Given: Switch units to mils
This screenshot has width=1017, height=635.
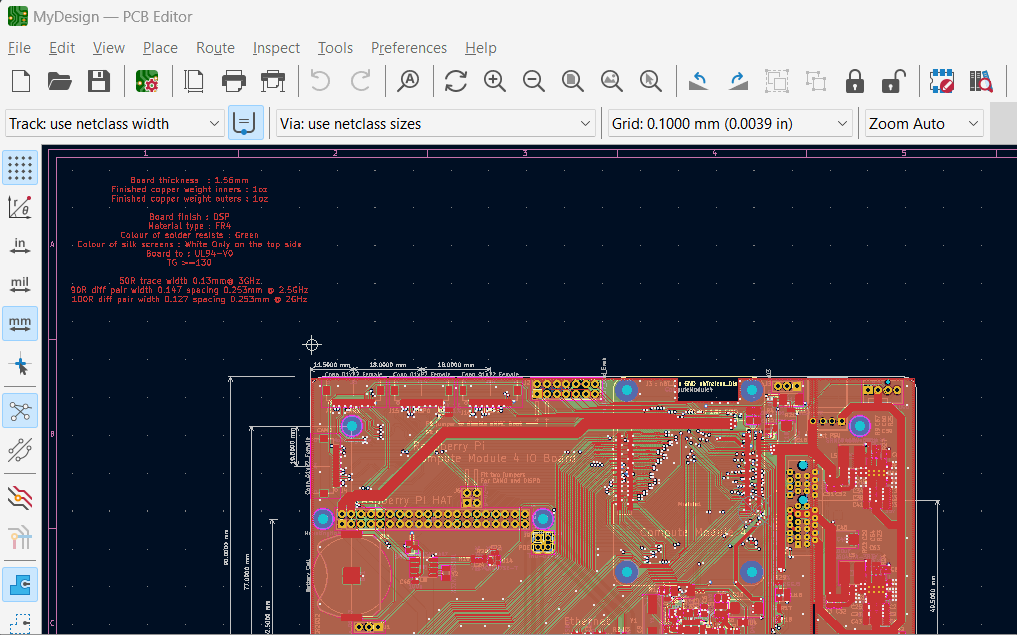Looking at the screenshot, I should tap(20, 285).
